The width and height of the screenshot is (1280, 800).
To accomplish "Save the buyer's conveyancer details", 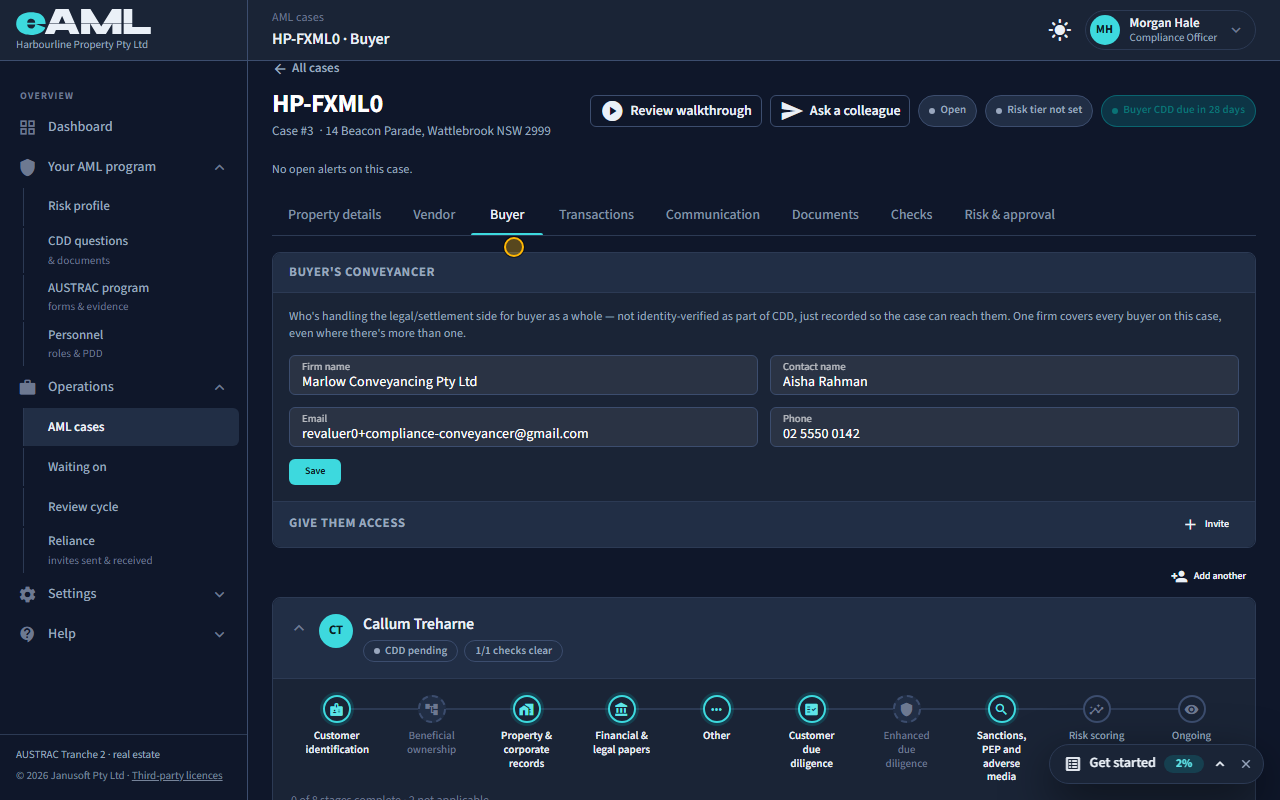I will tap(315, 472).
